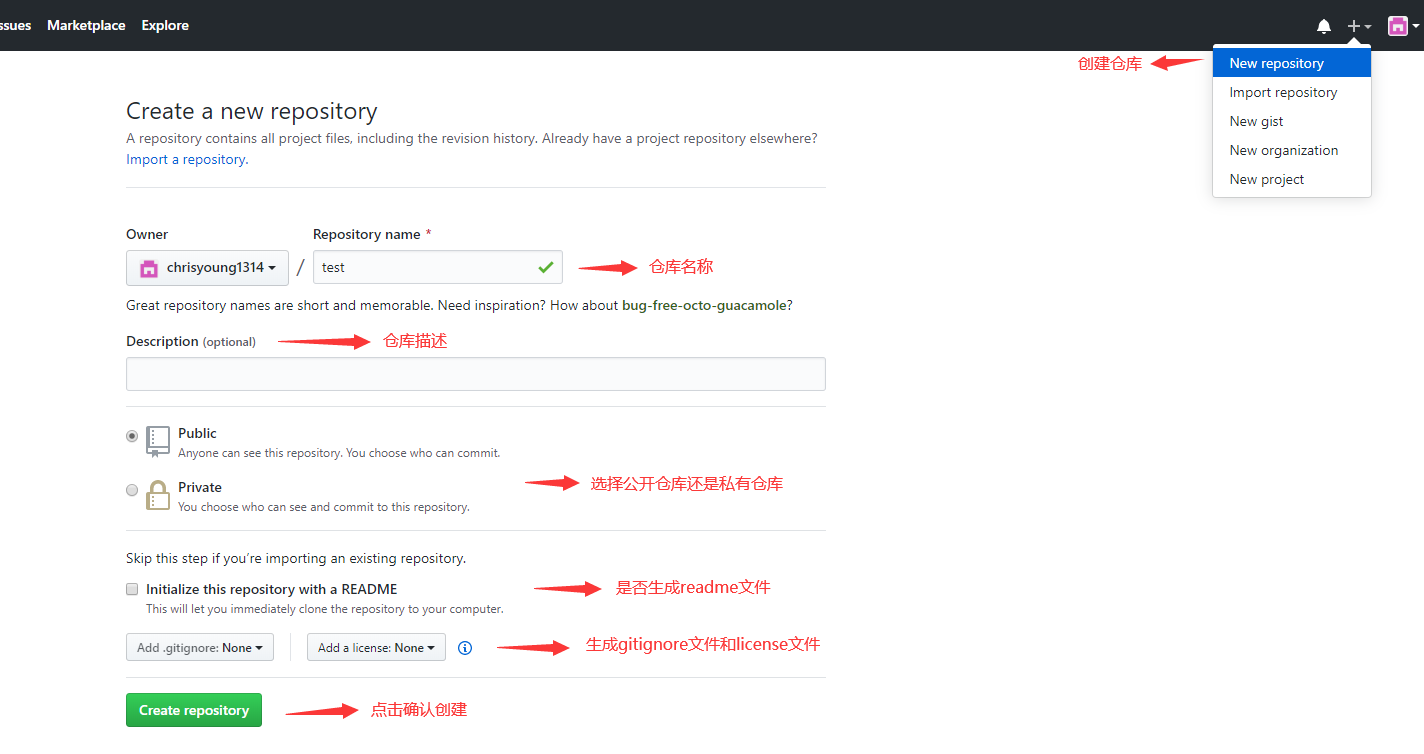Select the Private radio button

tap(132, 490)
